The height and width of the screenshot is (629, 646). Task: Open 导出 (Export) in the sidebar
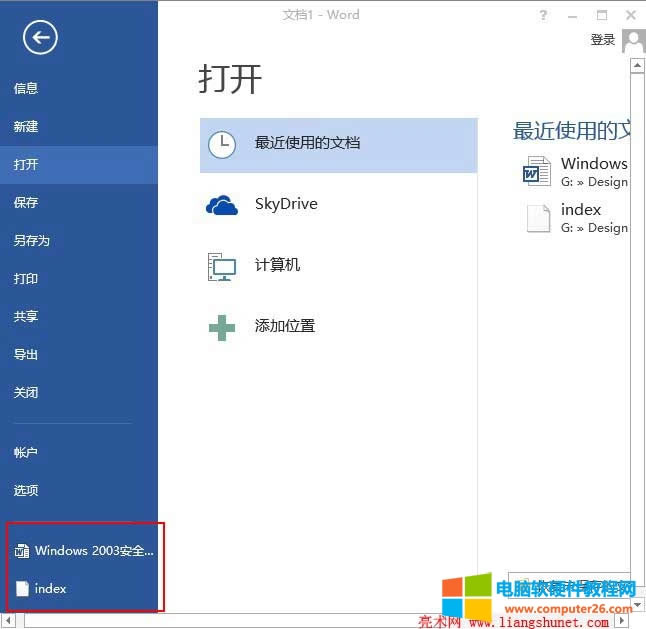(x=26, y=355)
